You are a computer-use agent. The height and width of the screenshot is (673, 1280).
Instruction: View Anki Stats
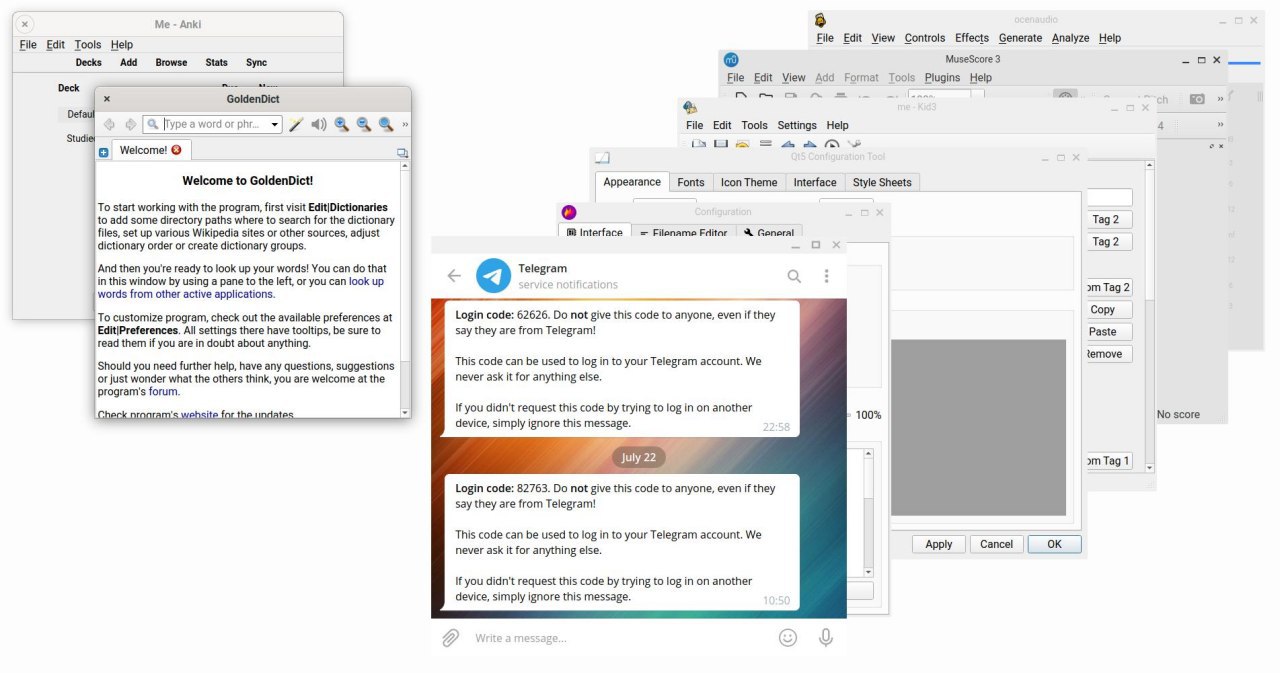217,62
